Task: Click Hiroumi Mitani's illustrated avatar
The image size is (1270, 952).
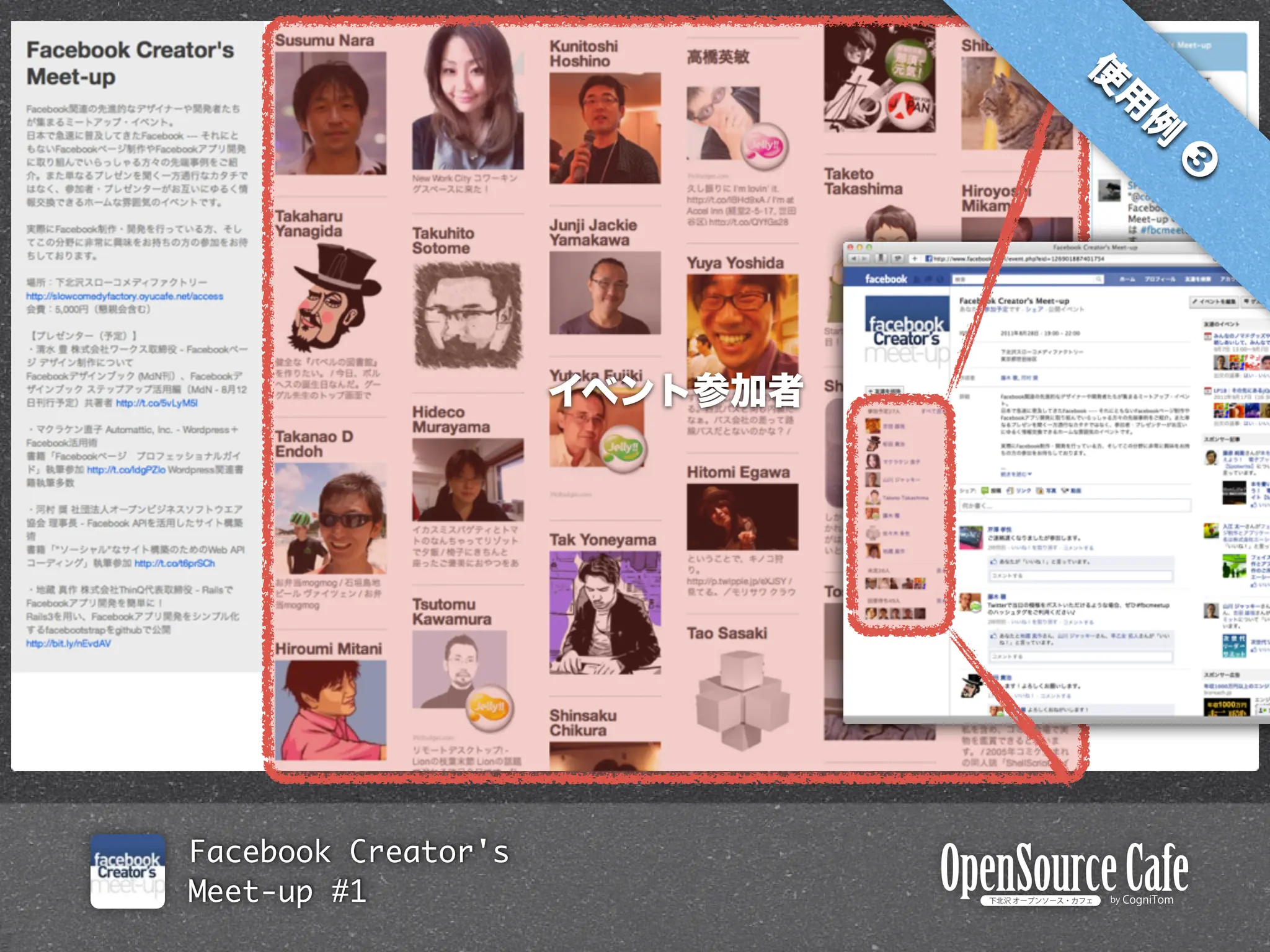Action: click(331, 710)
